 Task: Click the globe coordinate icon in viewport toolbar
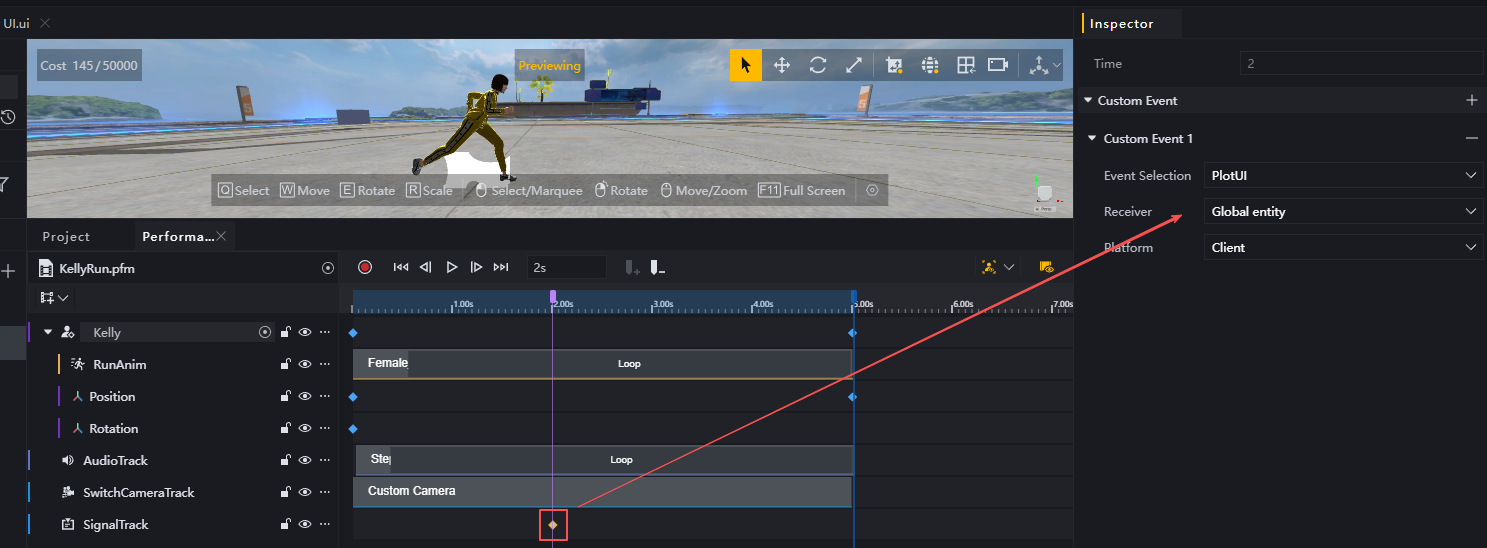point(930,65)
